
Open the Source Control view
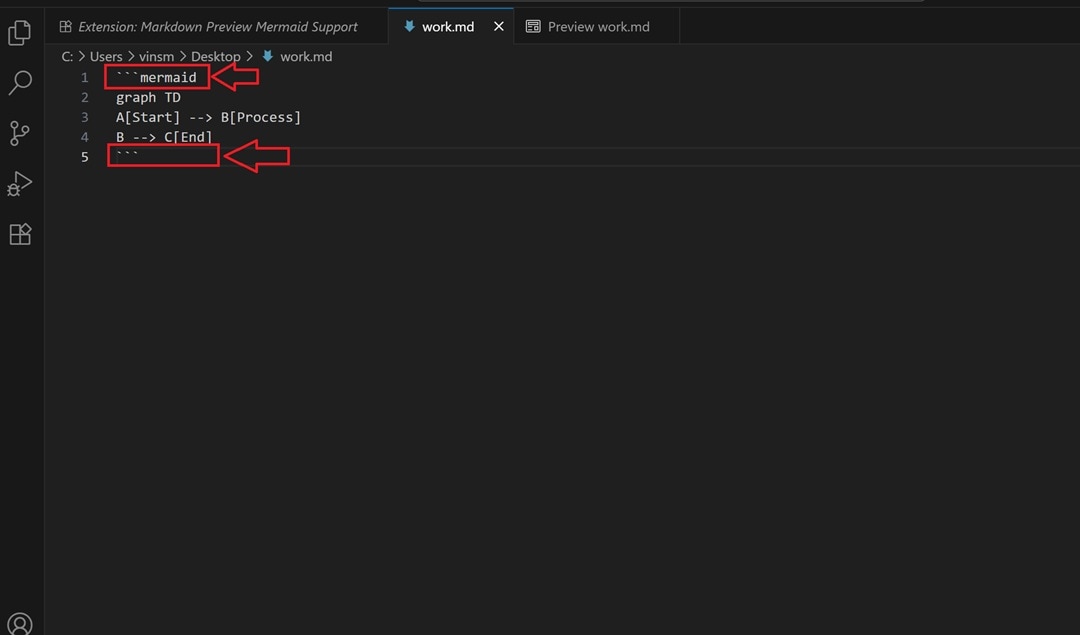pyautogui.click(x=19, y=133)
